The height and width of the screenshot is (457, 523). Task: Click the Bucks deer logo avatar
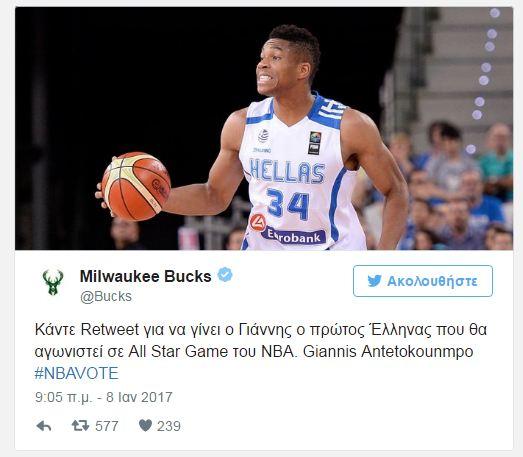click(53, 283)
